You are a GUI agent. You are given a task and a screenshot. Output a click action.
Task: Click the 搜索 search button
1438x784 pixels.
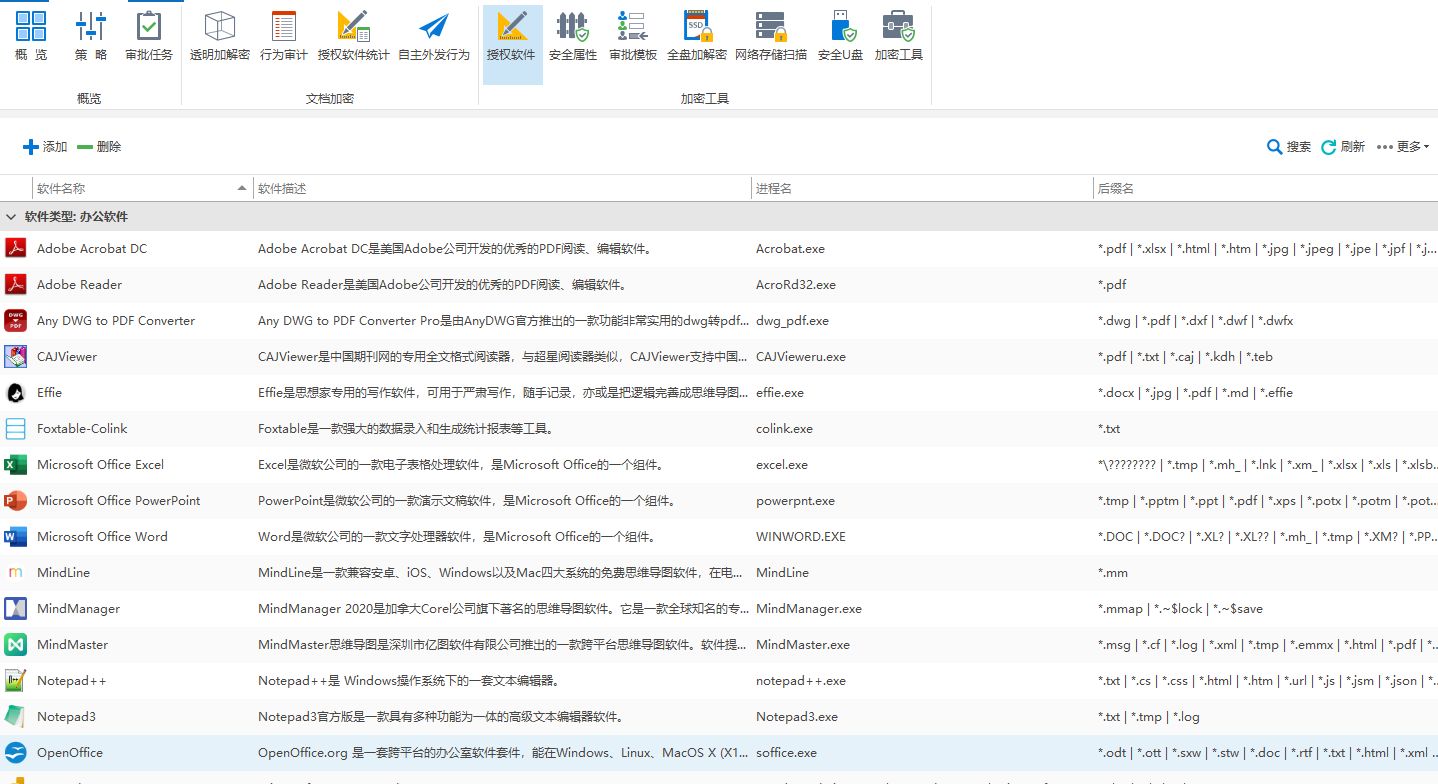pyautogui.click(x=1289, y=147)
